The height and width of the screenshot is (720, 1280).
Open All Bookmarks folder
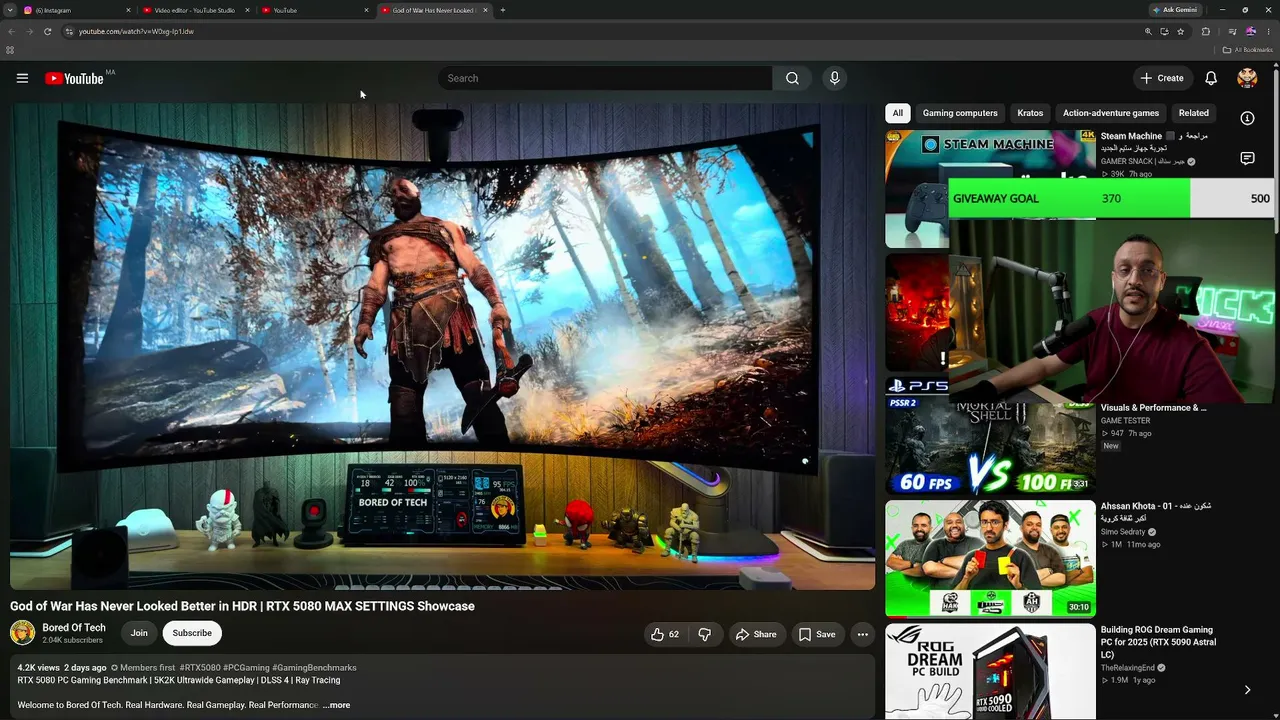(1247, 50)
